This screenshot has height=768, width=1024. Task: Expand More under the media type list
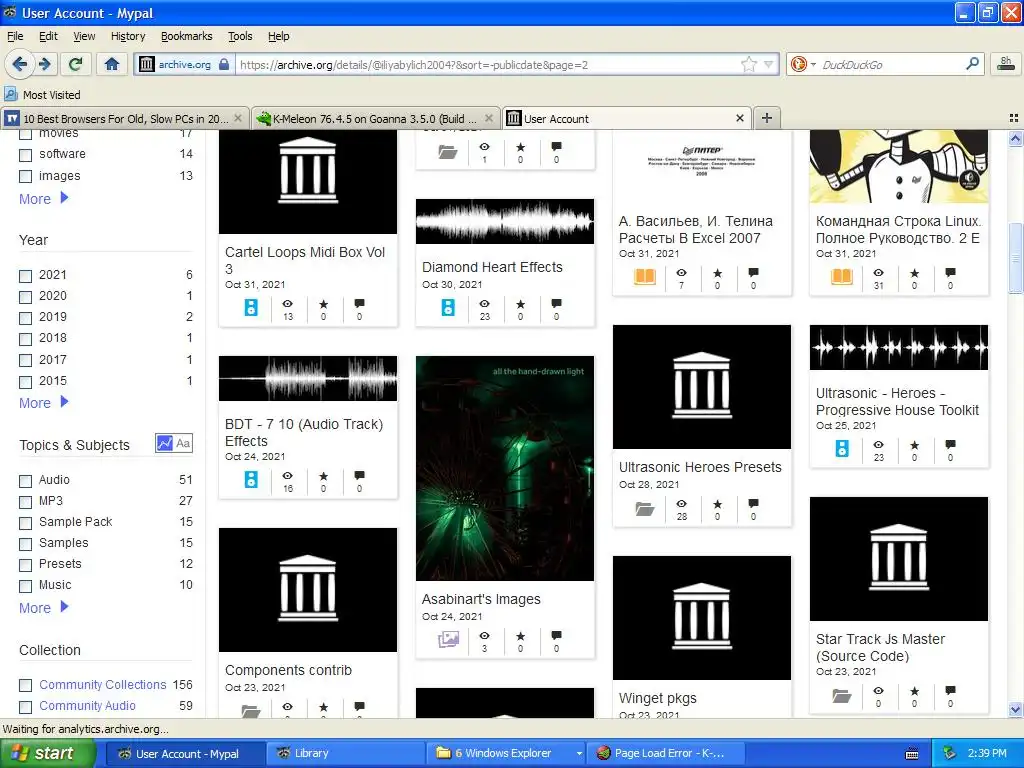[x=44, y=199]
